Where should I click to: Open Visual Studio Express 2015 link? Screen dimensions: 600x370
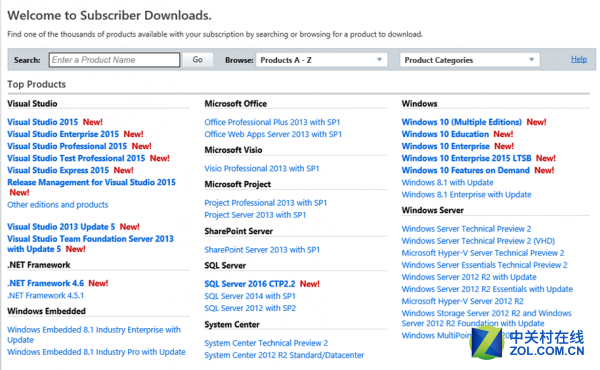pos(58,170)
